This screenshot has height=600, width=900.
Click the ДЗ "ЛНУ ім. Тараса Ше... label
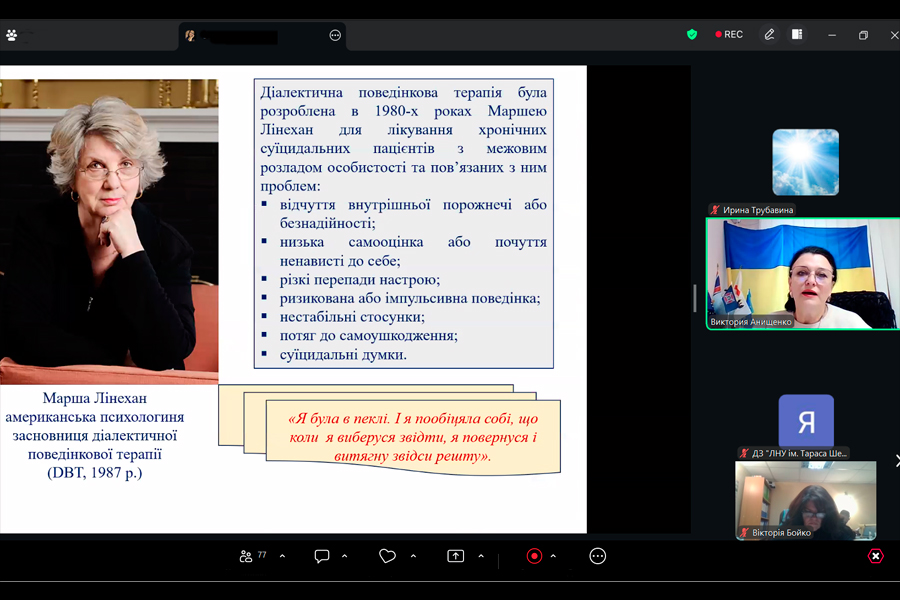tap(799, 454)
